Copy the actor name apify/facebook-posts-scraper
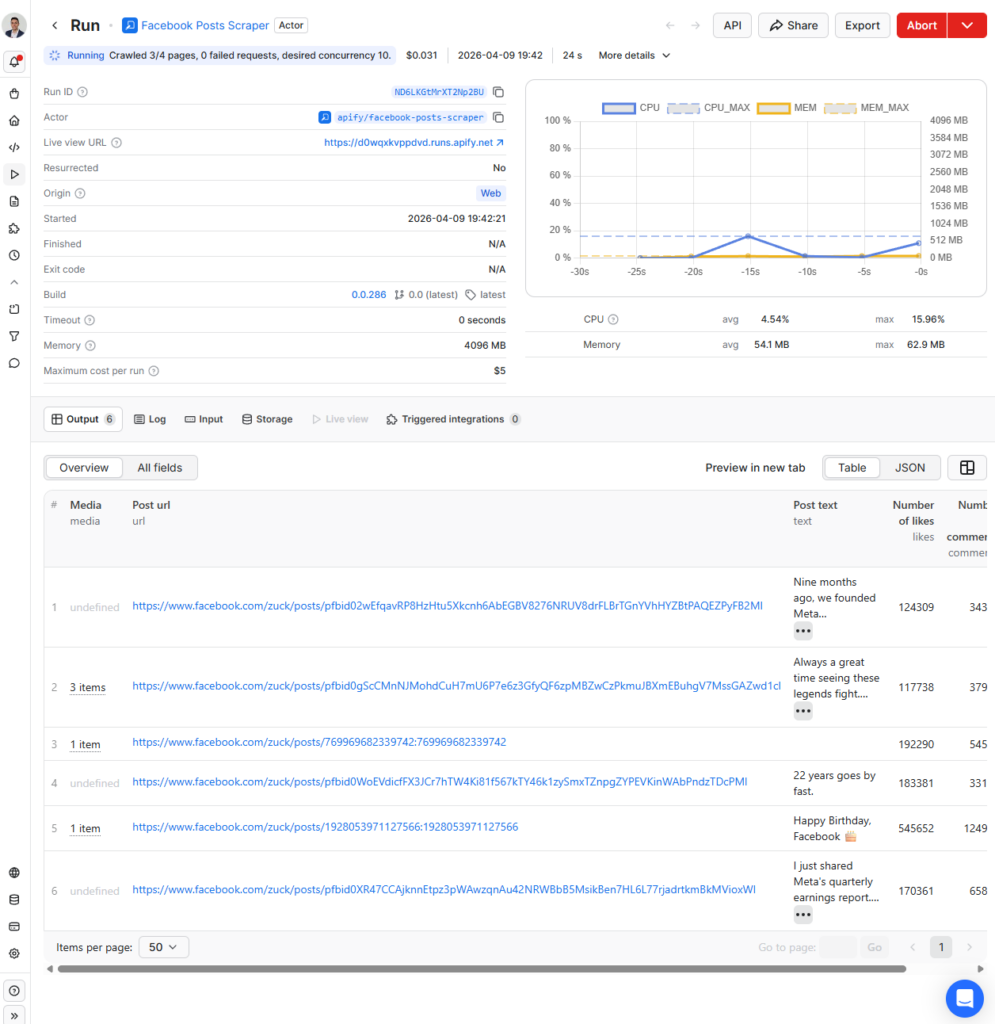995x1024 pixels. point(499,118)
